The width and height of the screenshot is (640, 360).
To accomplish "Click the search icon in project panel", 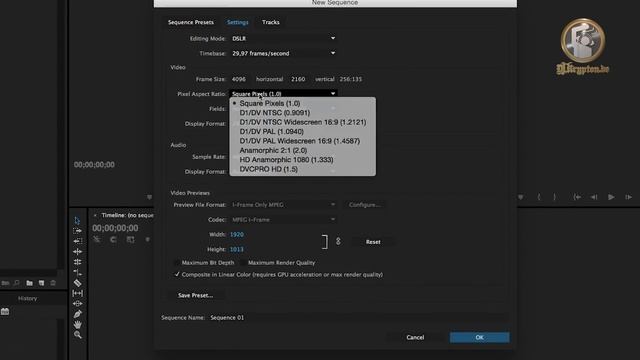I will point(17,283).
